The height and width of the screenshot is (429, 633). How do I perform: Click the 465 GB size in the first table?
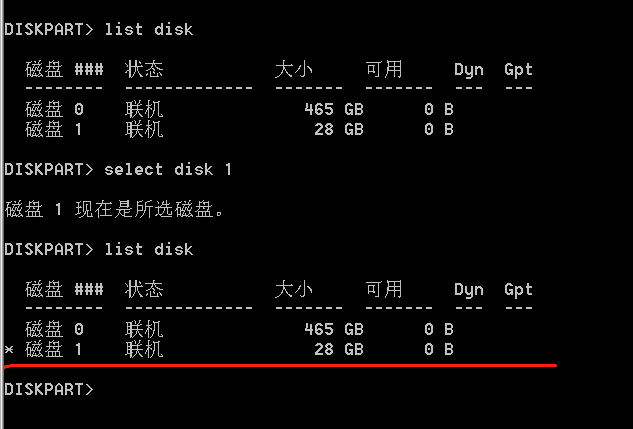[334, 109]
